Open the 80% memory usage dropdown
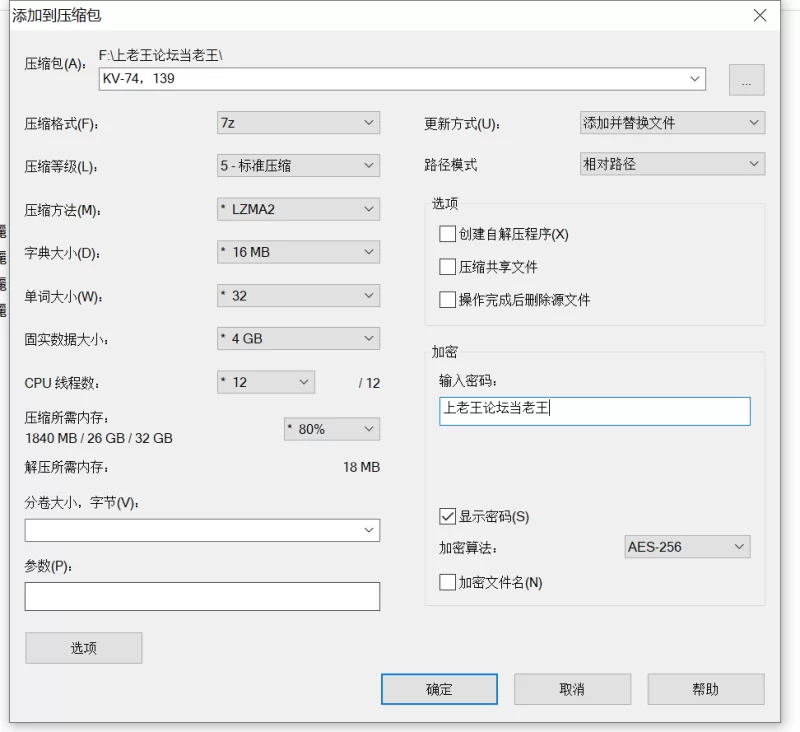The height and width of the screenshot is (732, 800). coord(332,429)
